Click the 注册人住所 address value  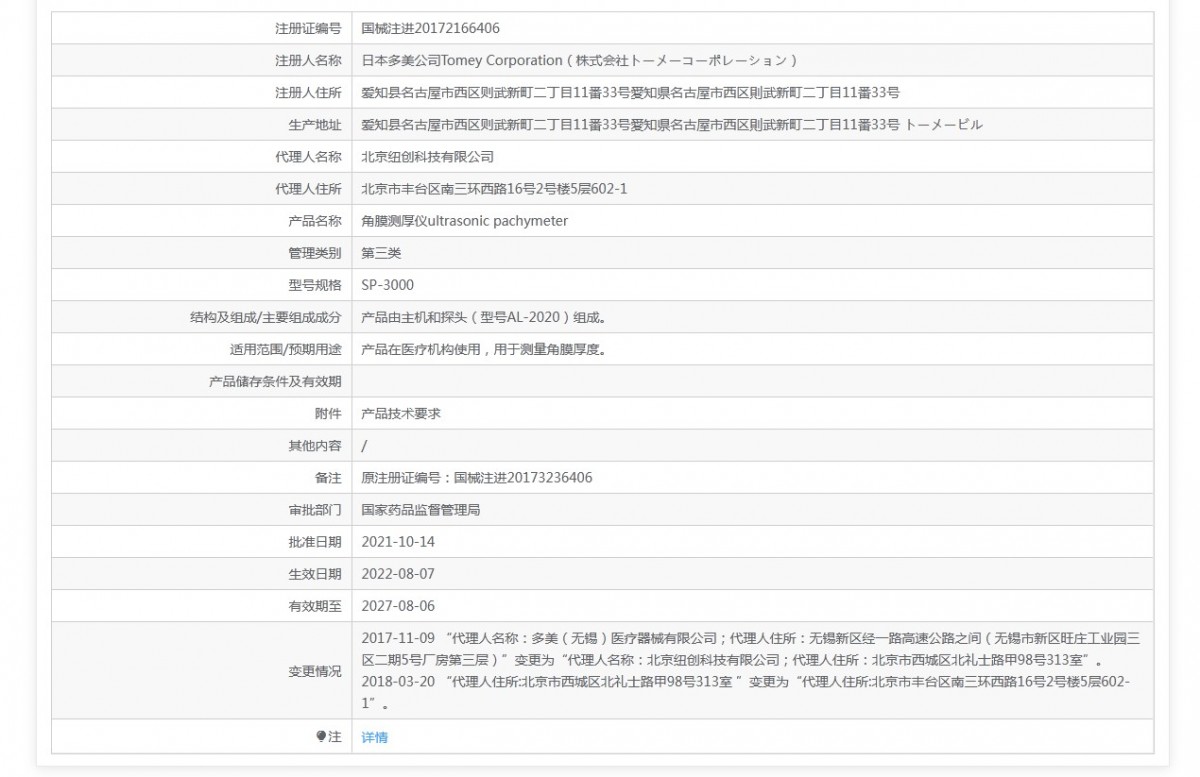630,93
